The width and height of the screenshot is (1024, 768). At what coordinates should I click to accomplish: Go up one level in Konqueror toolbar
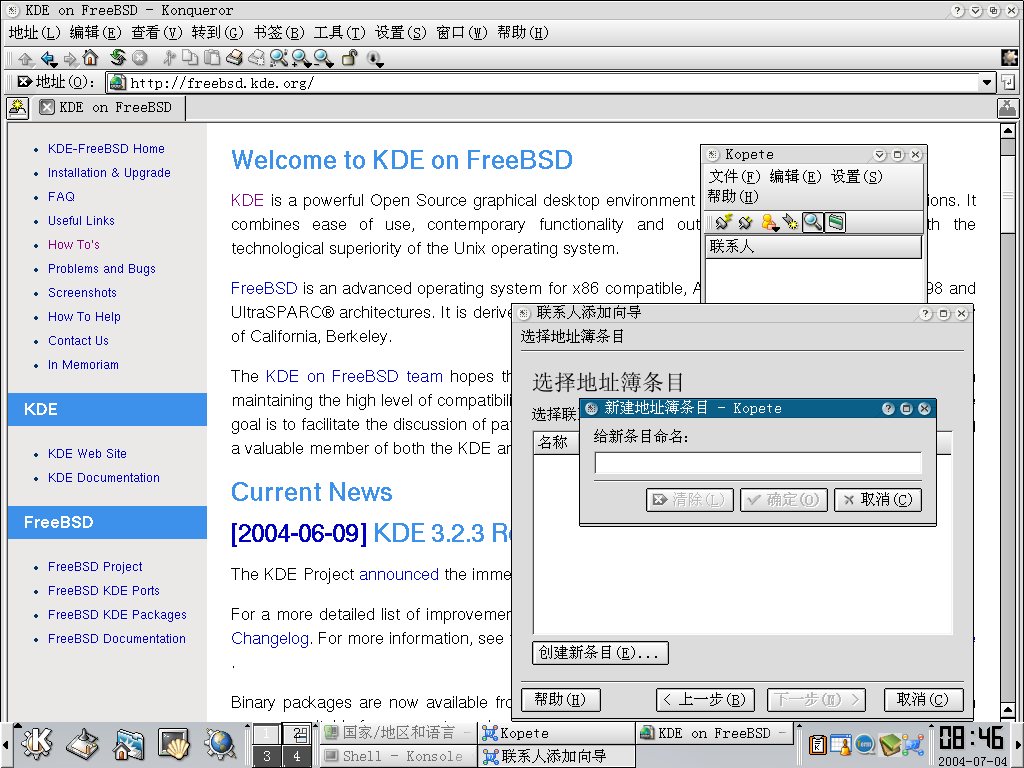pyautogui.click(x=25, y=58)
